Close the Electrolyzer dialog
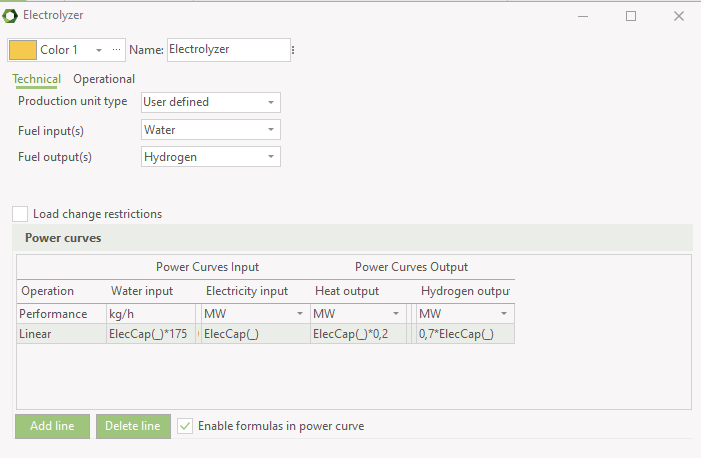Image resolution: width=701 pixels, height=458 pixels. coord(679,17)
